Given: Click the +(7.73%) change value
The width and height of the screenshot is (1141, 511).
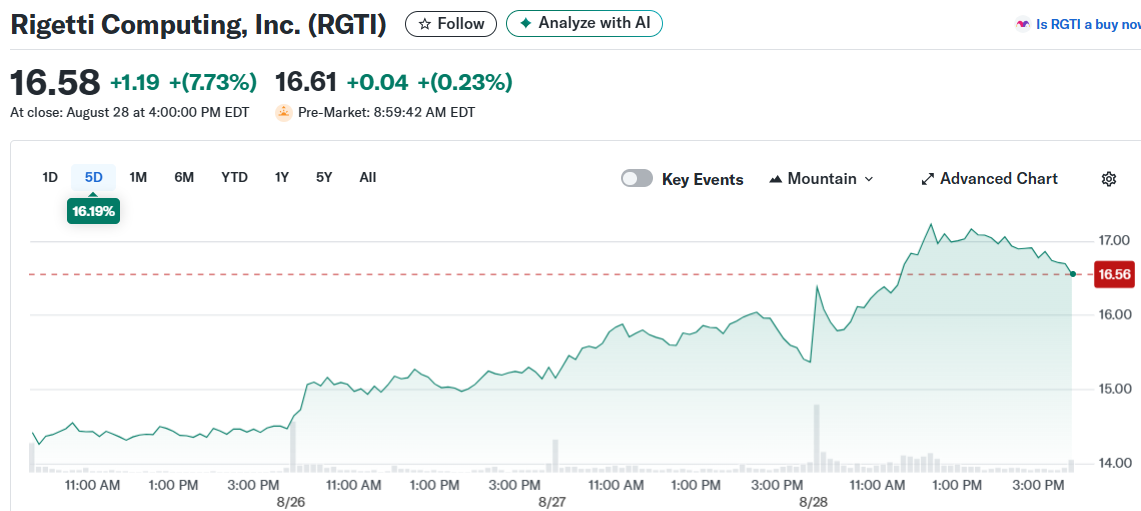Looking at the screenshot, I should tap(213, 83).
